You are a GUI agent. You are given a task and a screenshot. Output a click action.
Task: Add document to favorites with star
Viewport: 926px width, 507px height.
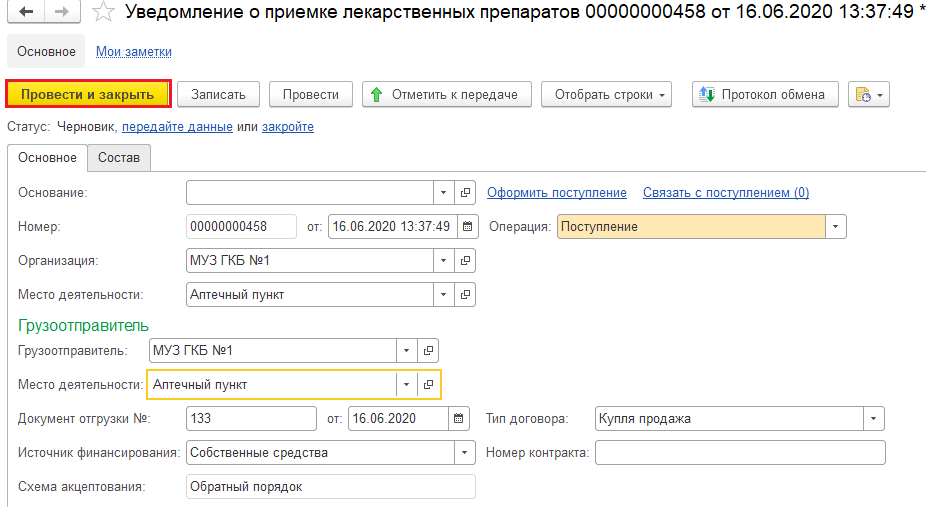click(103, 12)
